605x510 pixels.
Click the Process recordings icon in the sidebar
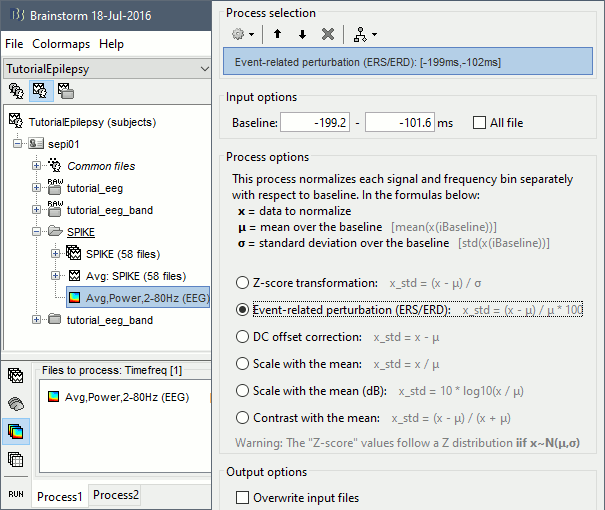[x=16, y=376]
